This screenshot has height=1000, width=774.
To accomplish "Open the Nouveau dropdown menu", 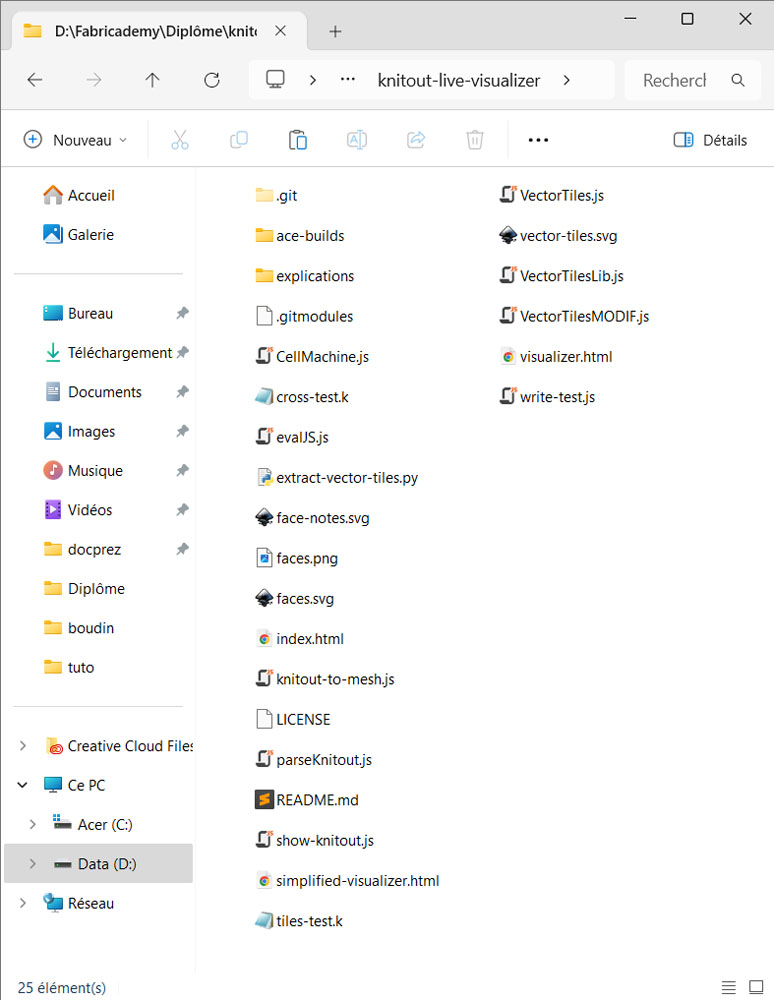I will click(75, 140).
